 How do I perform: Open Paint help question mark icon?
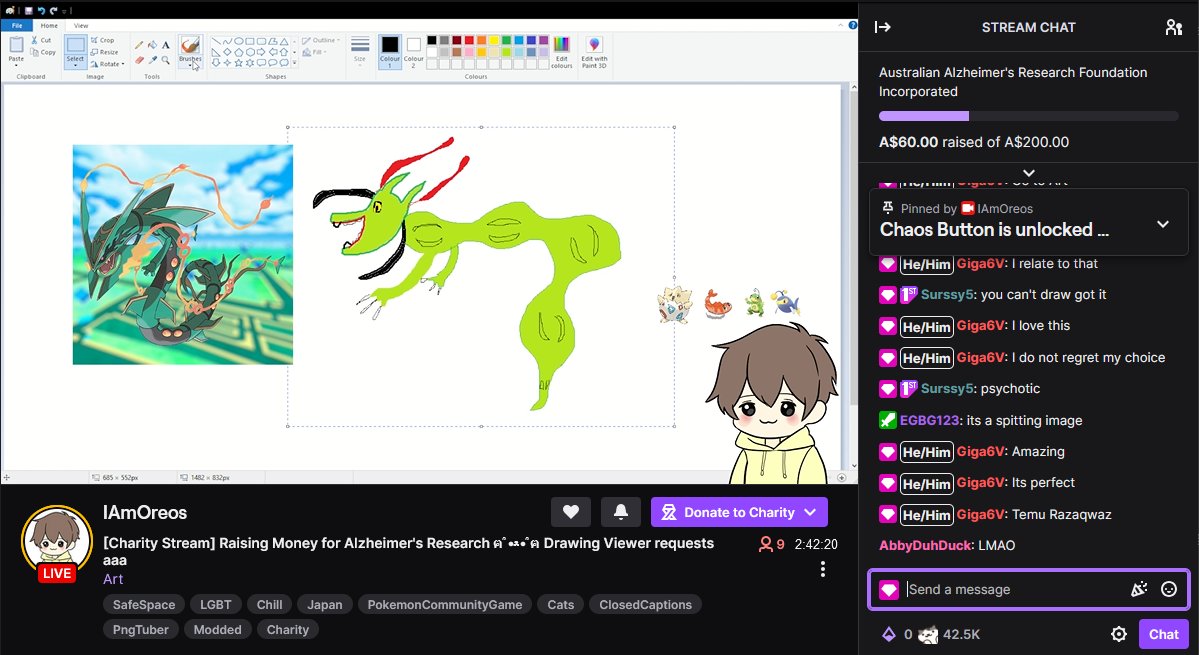(x=853, y=25)
